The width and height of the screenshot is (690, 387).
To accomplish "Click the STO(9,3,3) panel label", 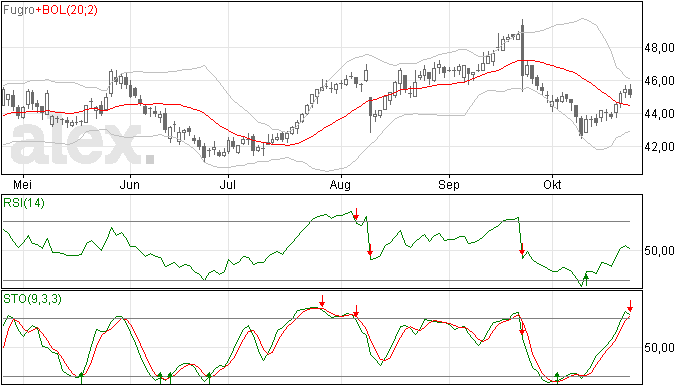I will 33,299.
